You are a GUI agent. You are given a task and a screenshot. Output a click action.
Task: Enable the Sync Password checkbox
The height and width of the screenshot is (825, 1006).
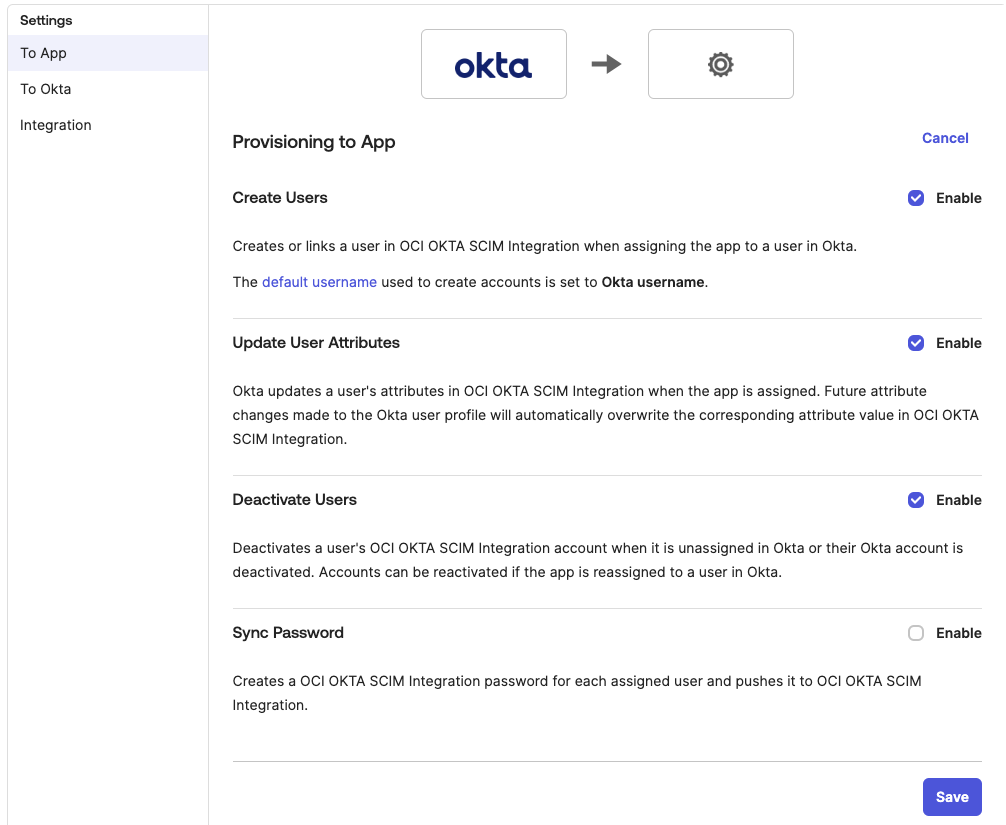click(915, 633)
